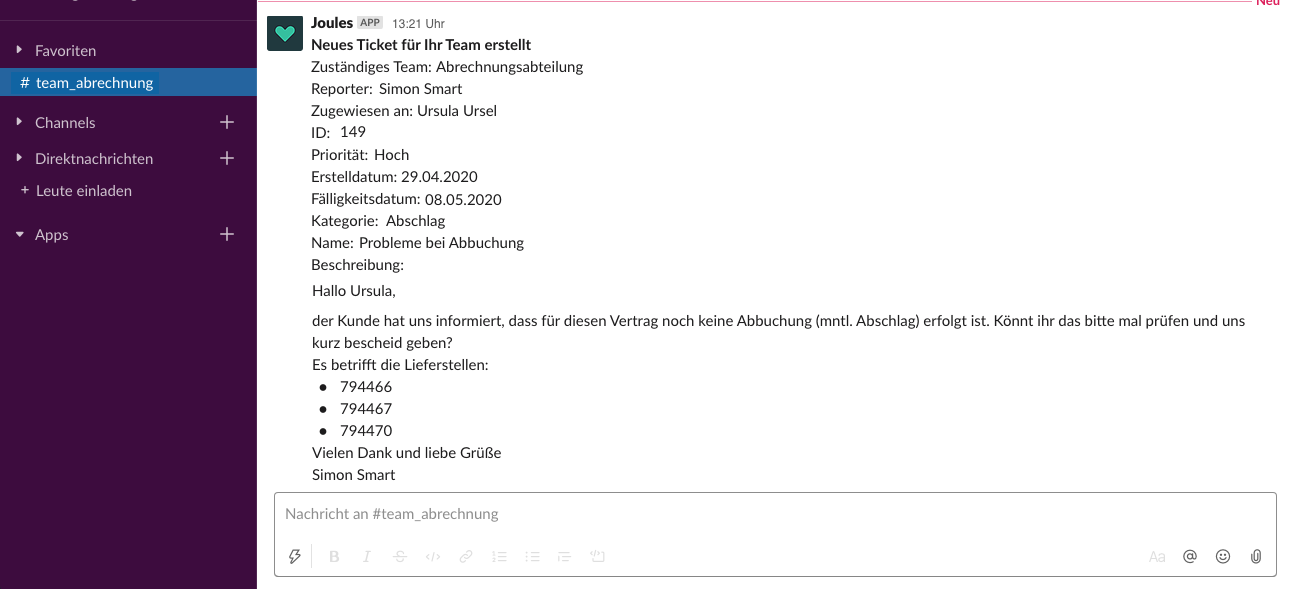Screen dimensions: 1296x590
Task: Mention someone with the @ icon
Action: 1190,557
